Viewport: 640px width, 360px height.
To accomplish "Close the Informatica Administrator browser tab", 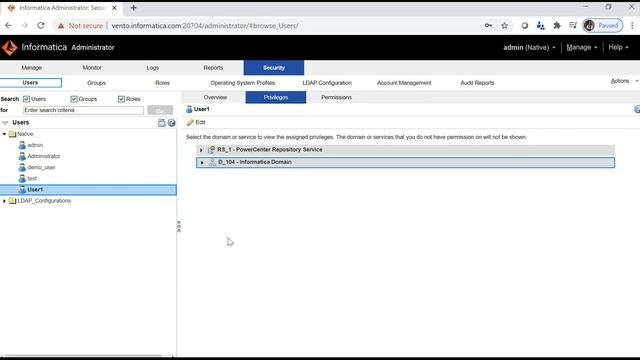I will click(x=114, y=8).
